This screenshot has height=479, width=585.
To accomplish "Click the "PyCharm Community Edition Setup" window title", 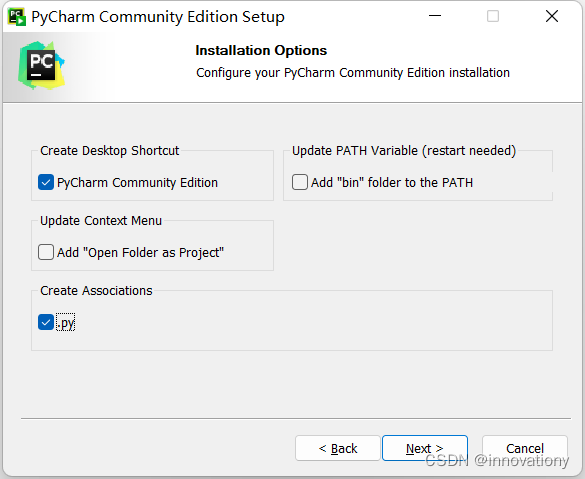I will [x=158, y=17].
